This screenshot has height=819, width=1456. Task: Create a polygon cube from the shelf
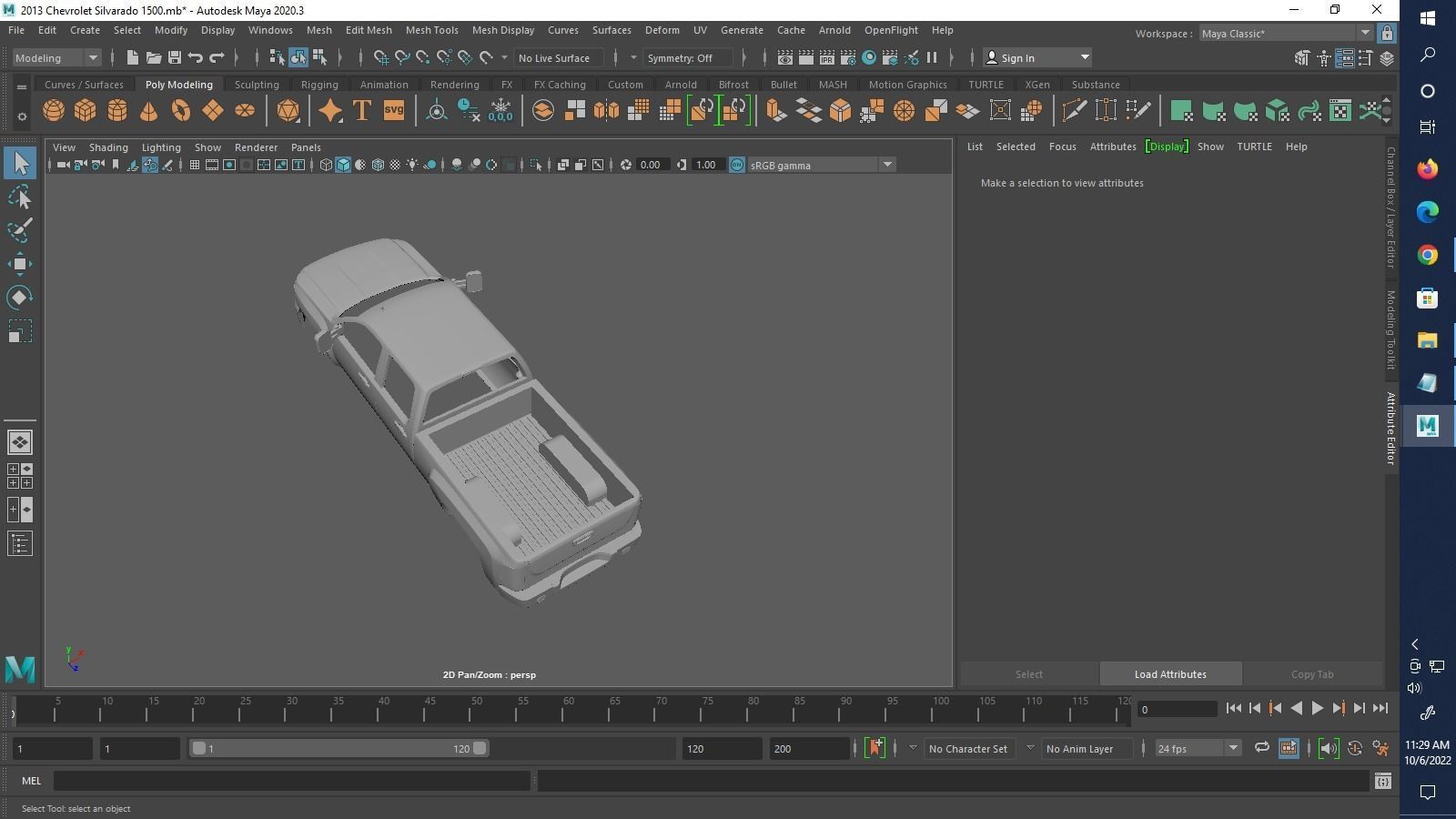tap(86, 111)
